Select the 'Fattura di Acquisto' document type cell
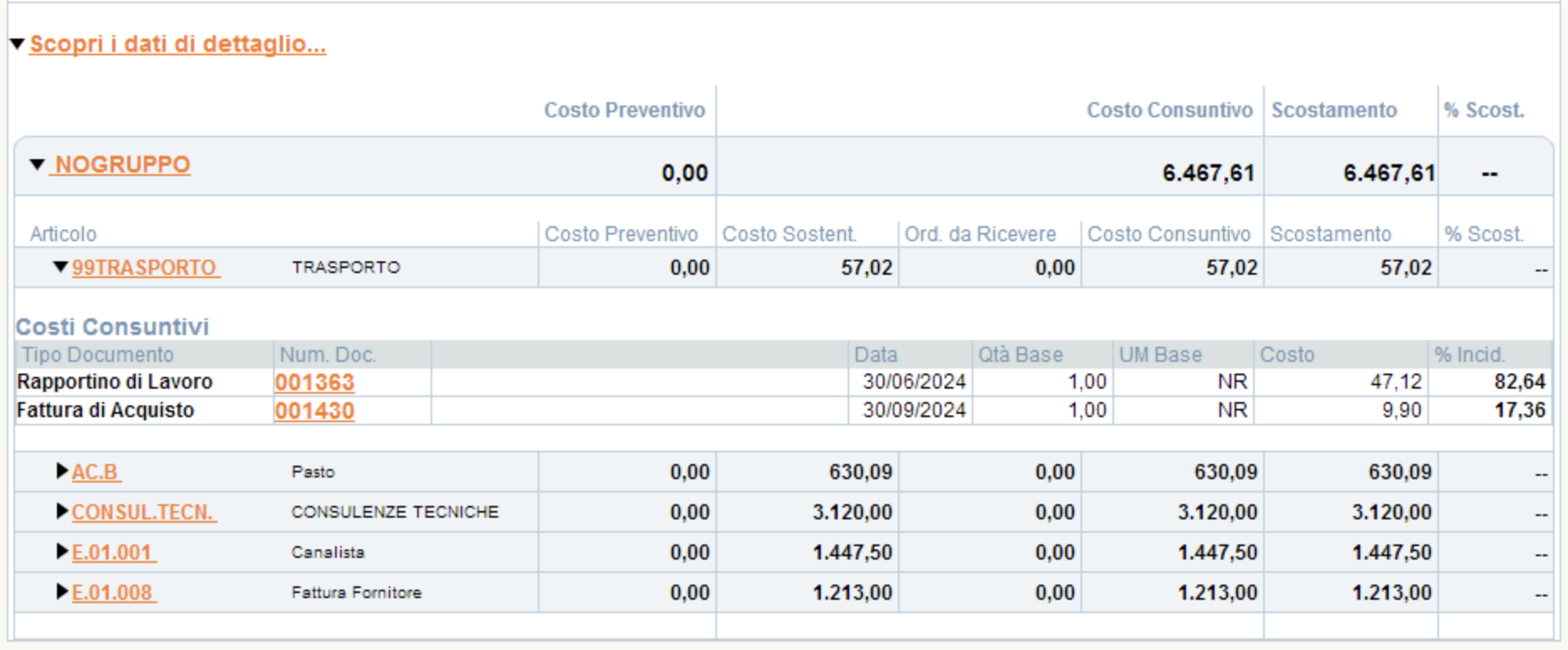 [x=106, y=410]
